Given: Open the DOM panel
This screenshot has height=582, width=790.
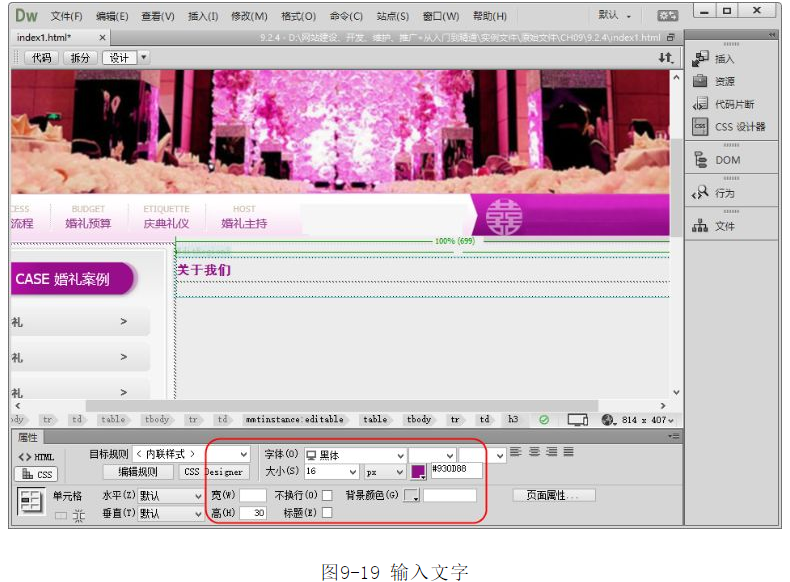Looking at the screenshot, I should click(727, 160).
